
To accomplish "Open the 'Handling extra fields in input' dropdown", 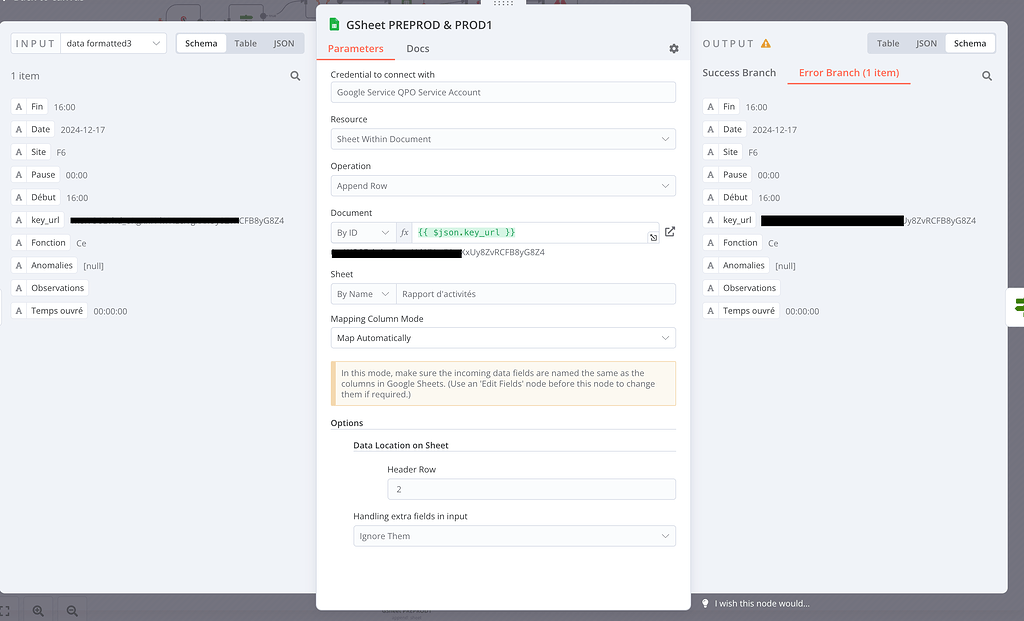I will pyautogui.click(x=514, y=536).
